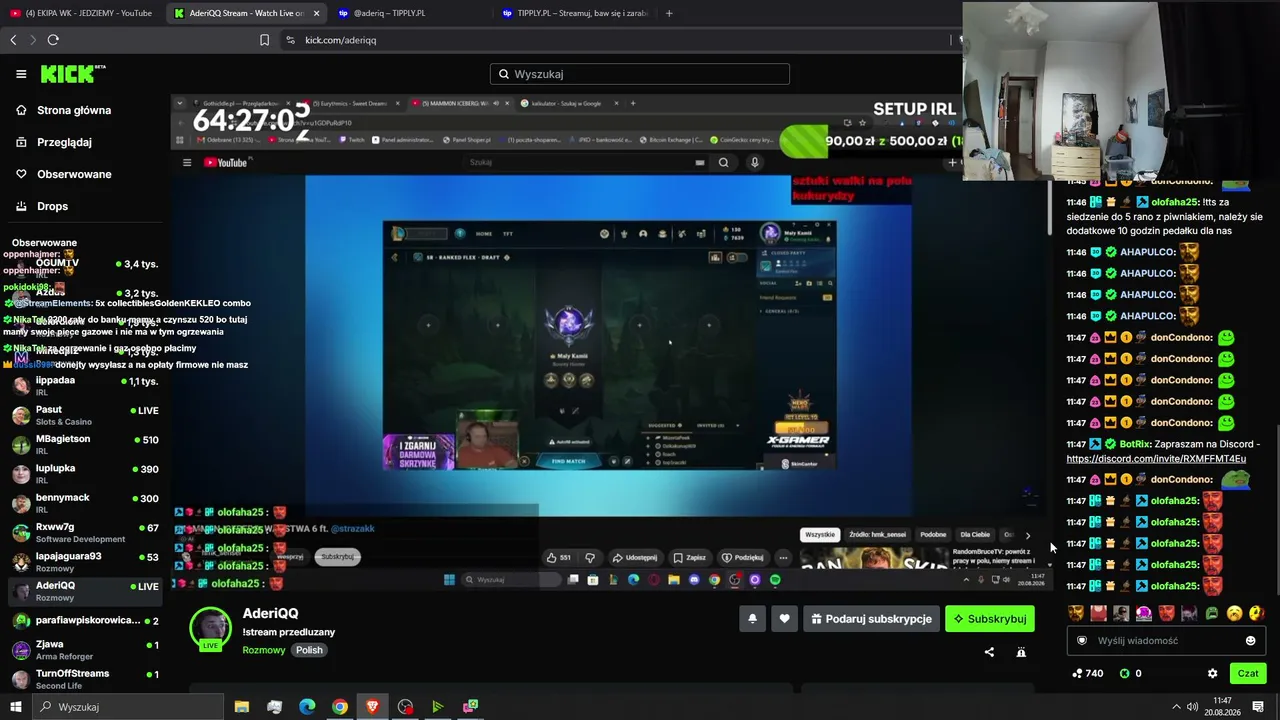This screenshot has width=1280, height=720.
Task: Click the green KICK logo
Action: click(73, 74)
